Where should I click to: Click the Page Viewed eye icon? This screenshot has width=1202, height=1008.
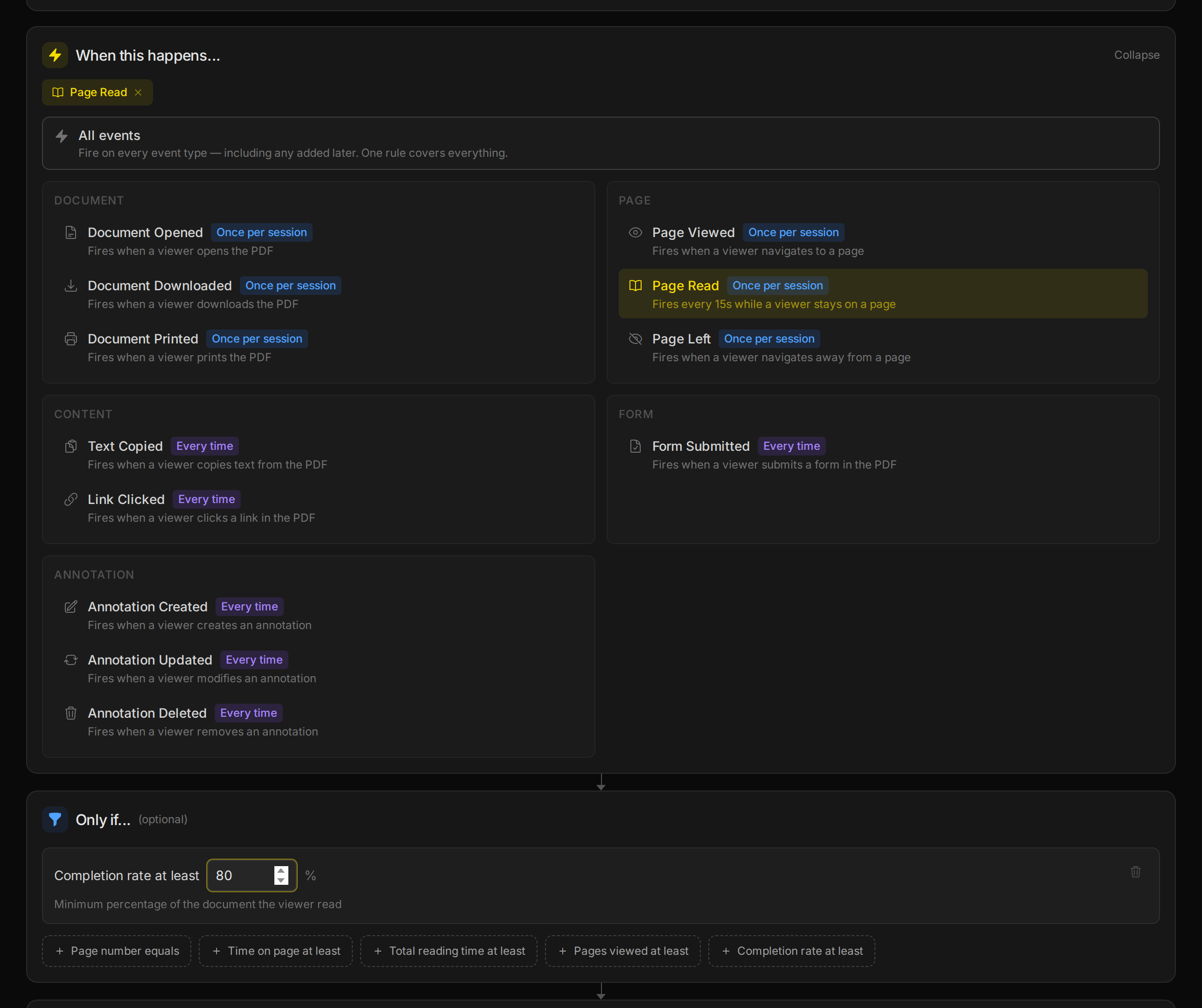[636, 232]
